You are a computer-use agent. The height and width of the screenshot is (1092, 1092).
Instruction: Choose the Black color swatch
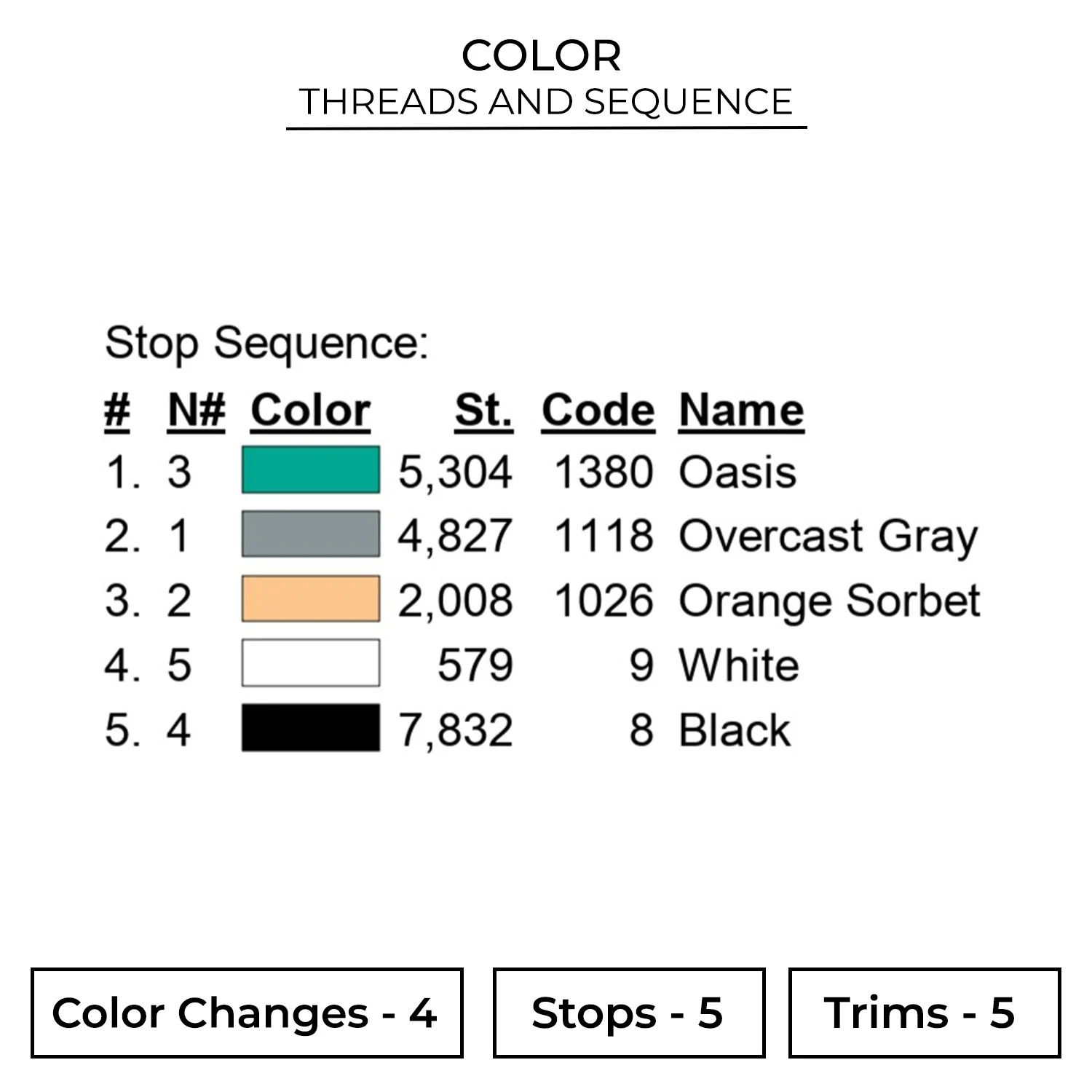310,727
